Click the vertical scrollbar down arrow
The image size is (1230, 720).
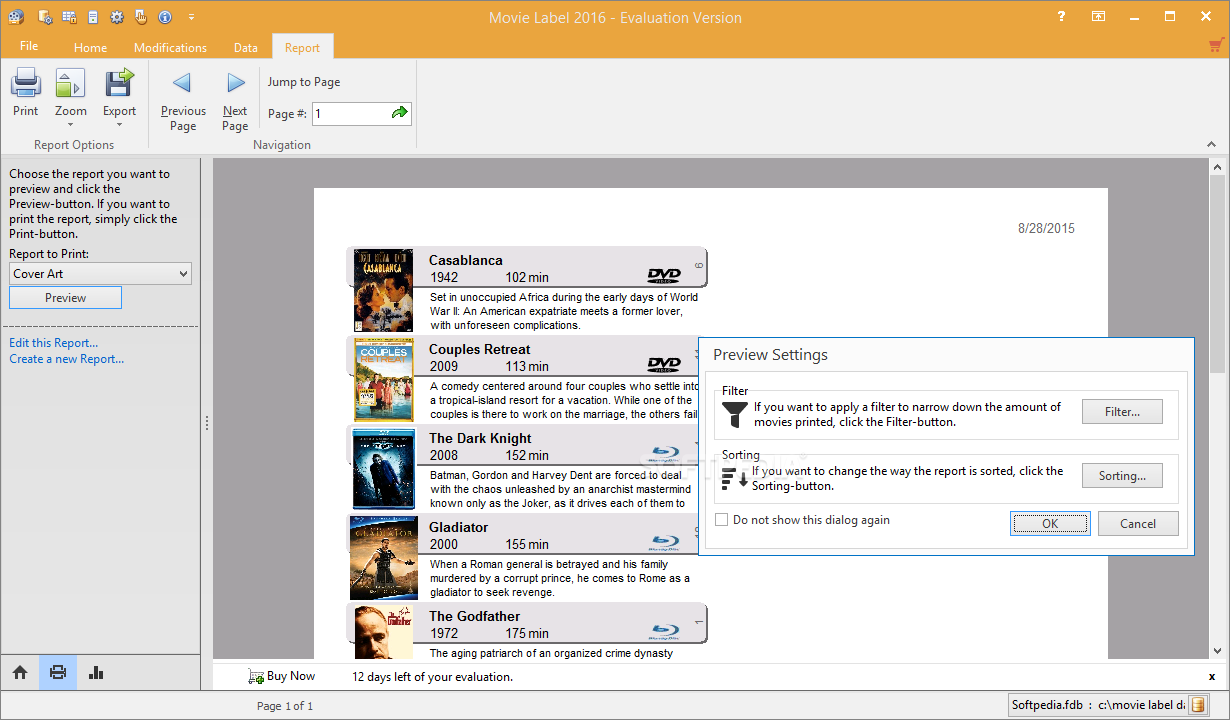1217,650
